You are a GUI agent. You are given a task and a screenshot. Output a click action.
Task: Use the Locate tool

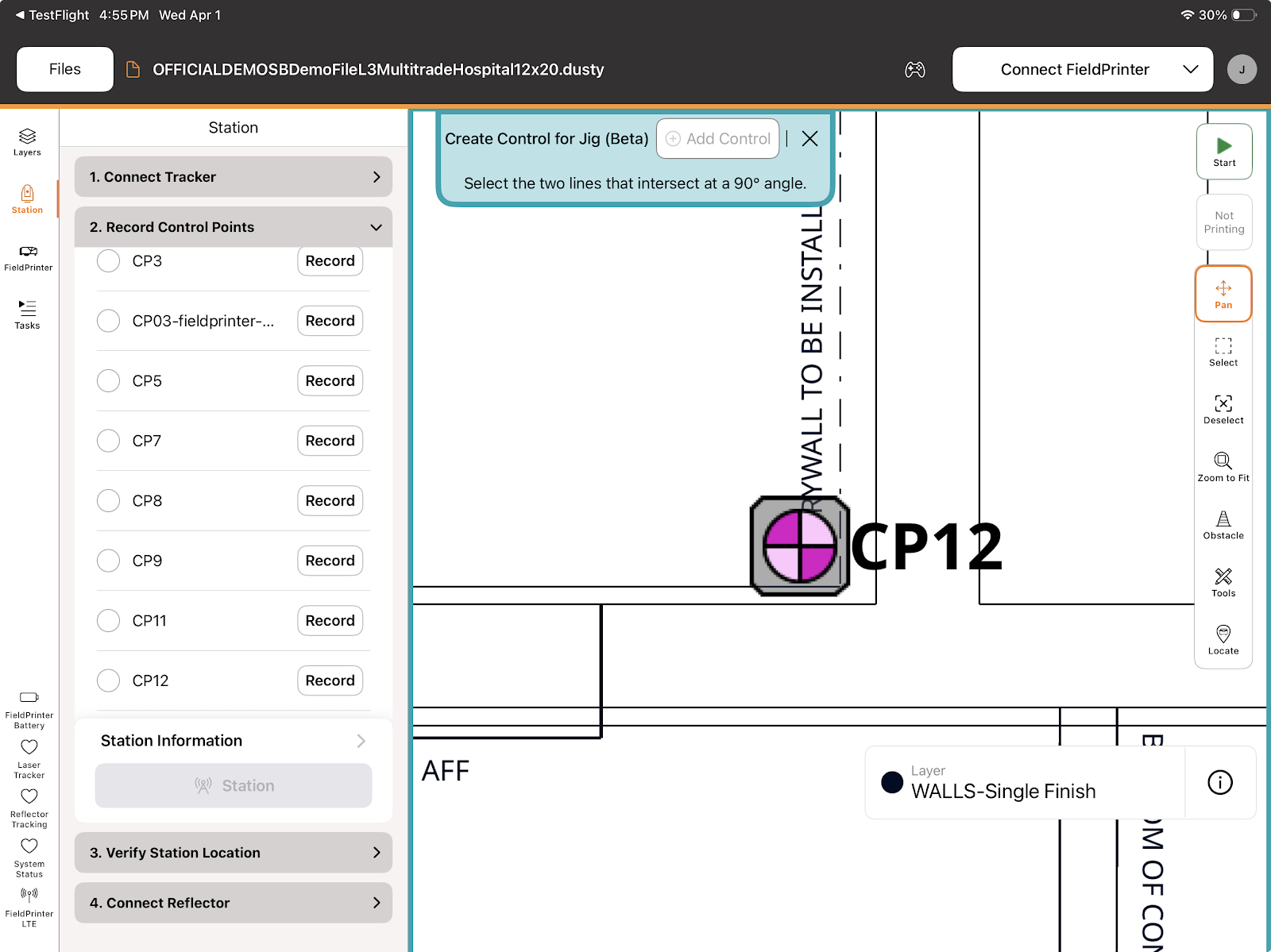coord(1223,640)
